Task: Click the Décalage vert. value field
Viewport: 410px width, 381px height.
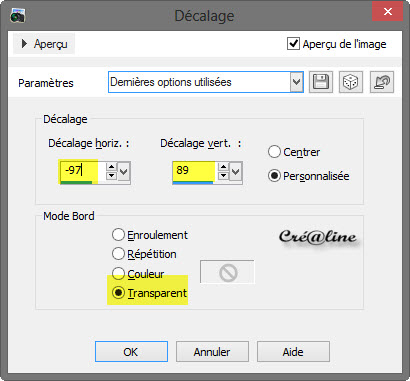Action: (195, 172)
